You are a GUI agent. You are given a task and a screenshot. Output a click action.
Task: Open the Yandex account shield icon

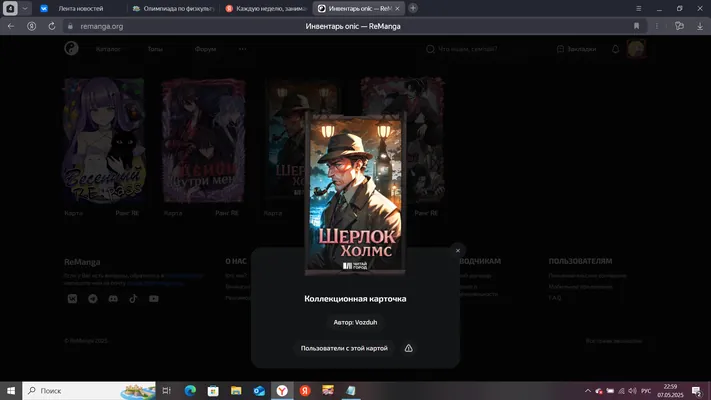click(x=31, y=26)
